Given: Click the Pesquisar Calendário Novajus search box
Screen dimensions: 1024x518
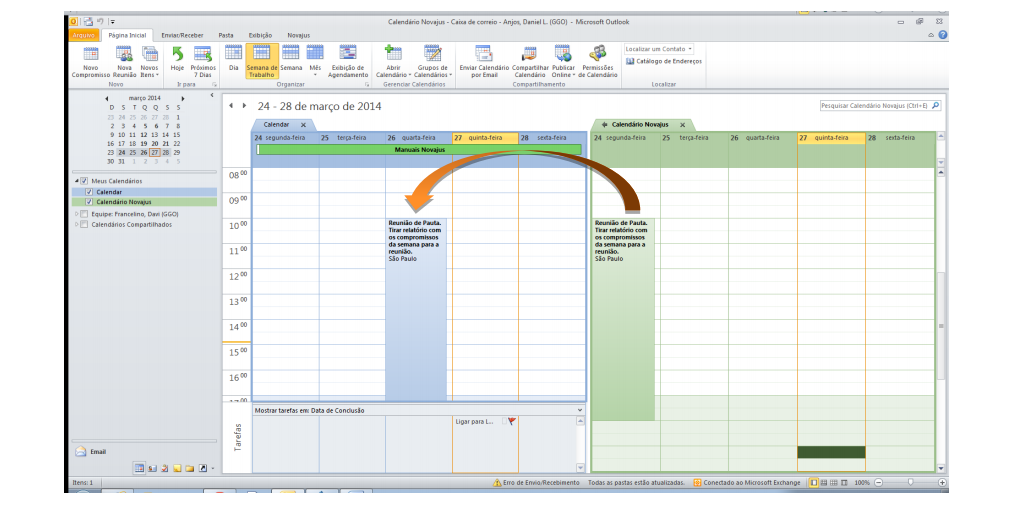Looking at the screenshot, I should (x=880, y=105).
